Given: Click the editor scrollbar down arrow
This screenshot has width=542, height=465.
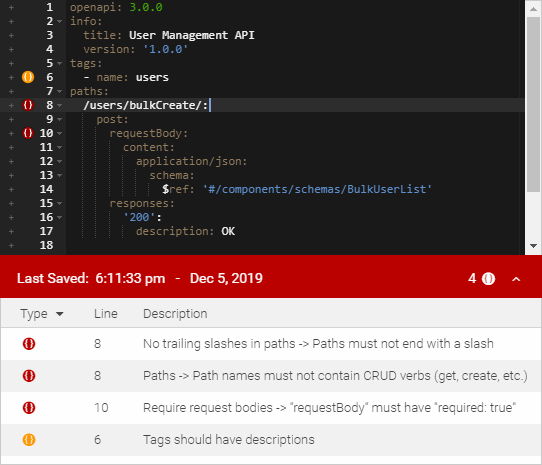Looking at the screenshot, I should pyautogui.click(x=533, y=246).
